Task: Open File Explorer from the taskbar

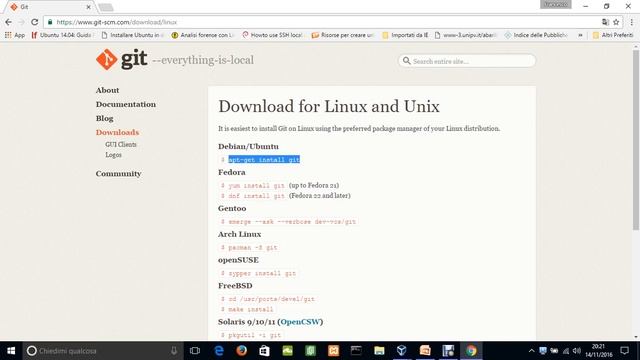Action: pyautogui.click(x=379, y=351)
